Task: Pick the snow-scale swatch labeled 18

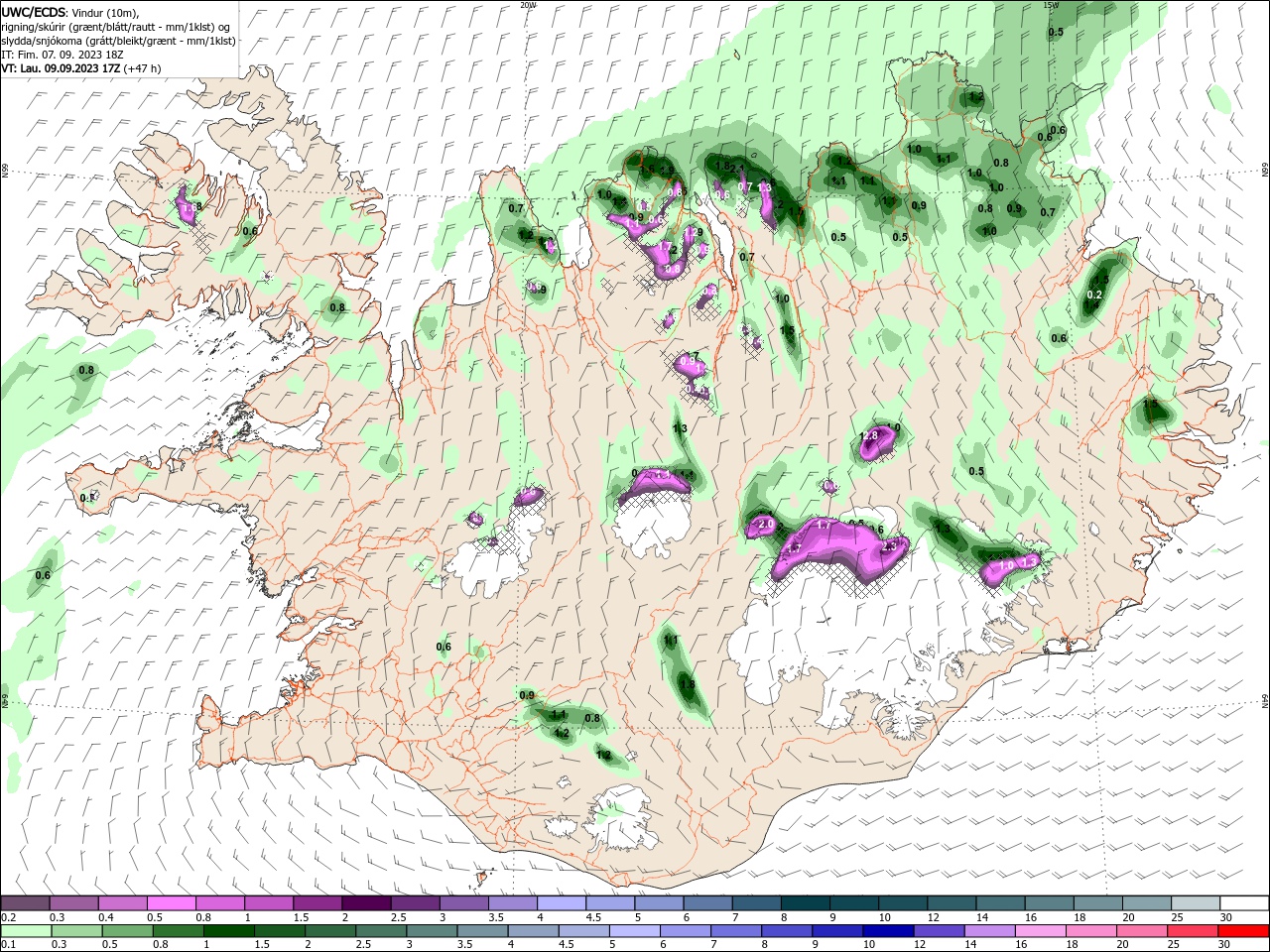Action: pyautogui.click(x=1097, y=903)
